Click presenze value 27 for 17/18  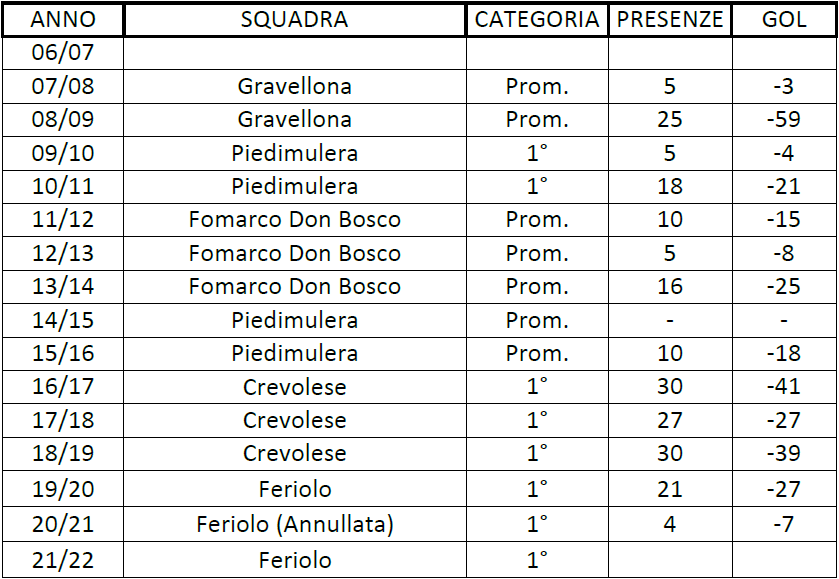coord(670,420)
